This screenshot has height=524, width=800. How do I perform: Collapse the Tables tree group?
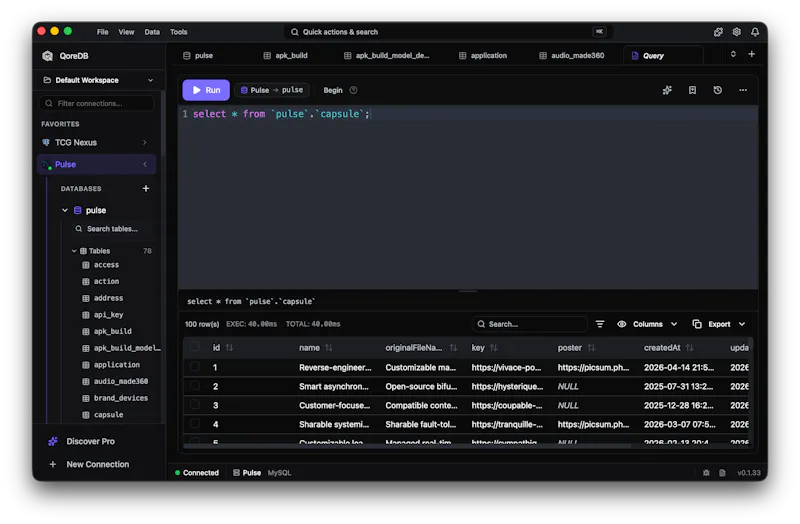(x=74, y=251)
